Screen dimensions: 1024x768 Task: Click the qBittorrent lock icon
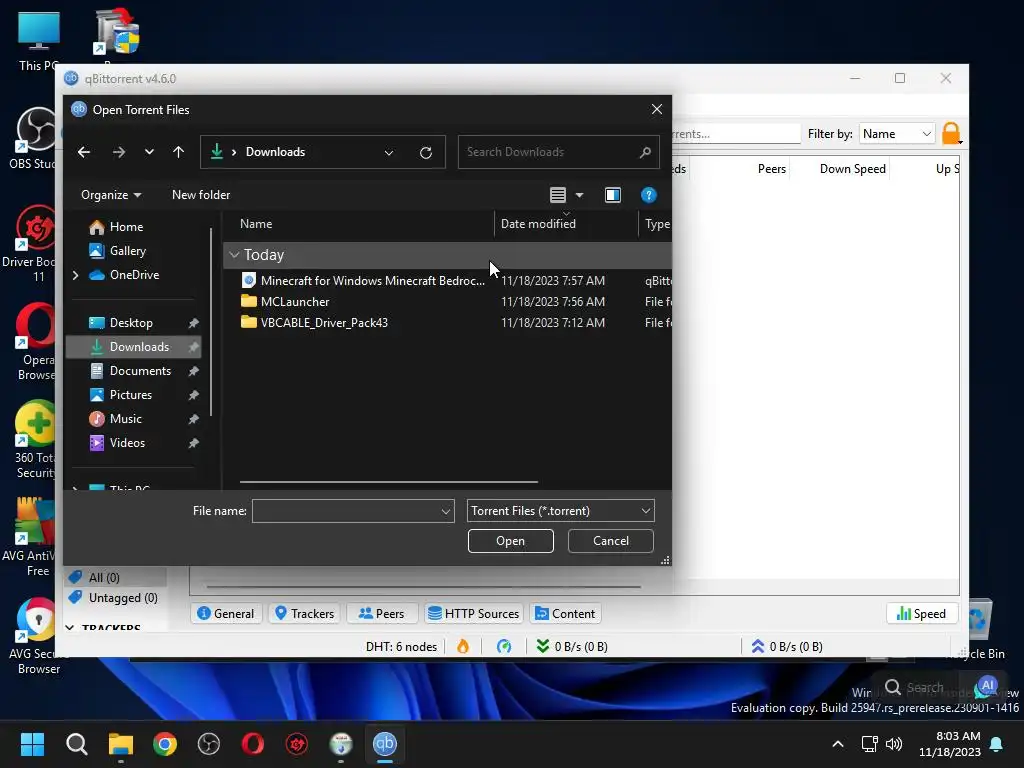[x=951, y=133]
